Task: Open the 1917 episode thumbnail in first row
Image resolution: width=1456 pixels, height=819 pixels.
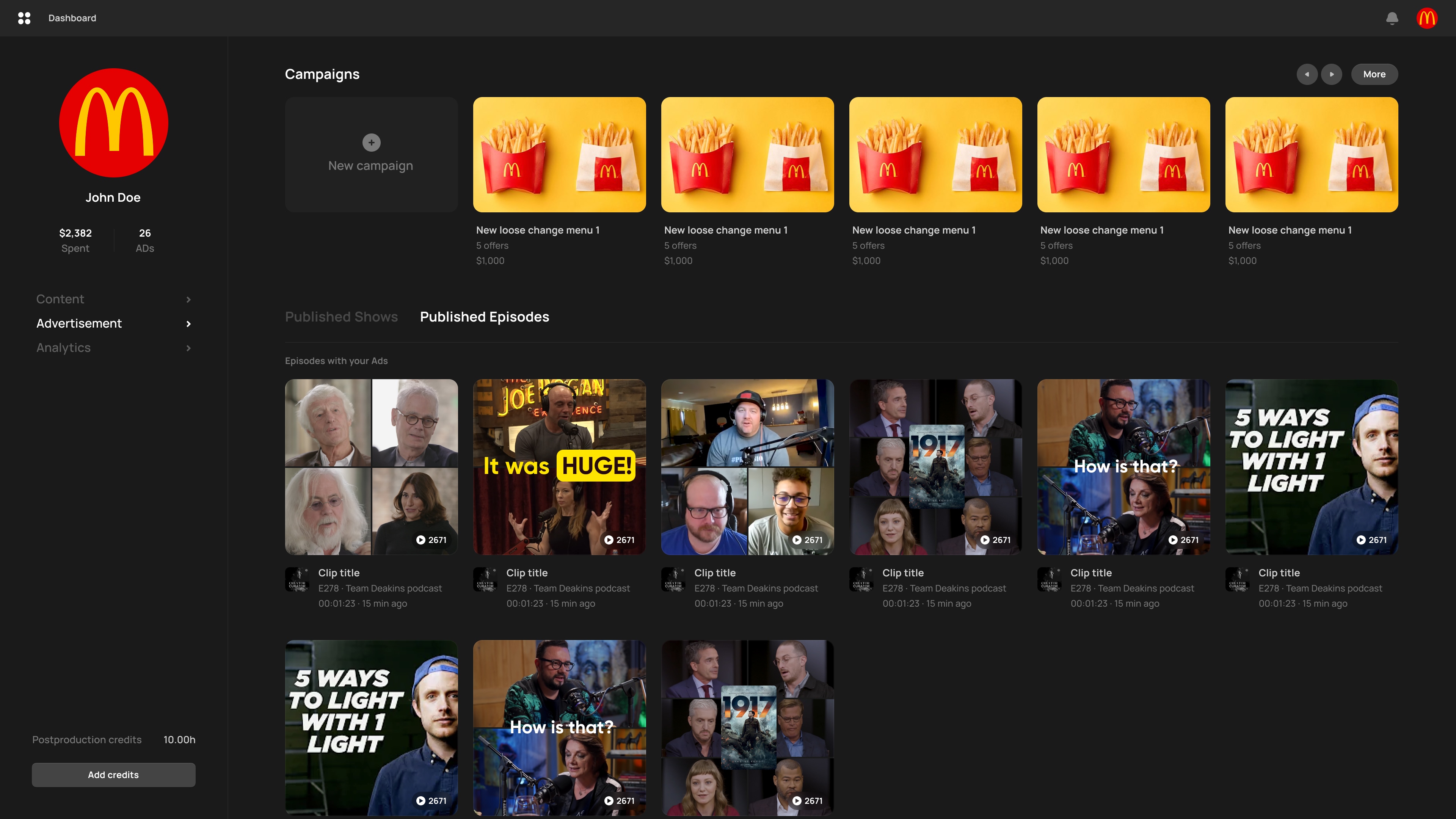Action: click(935, 466)
